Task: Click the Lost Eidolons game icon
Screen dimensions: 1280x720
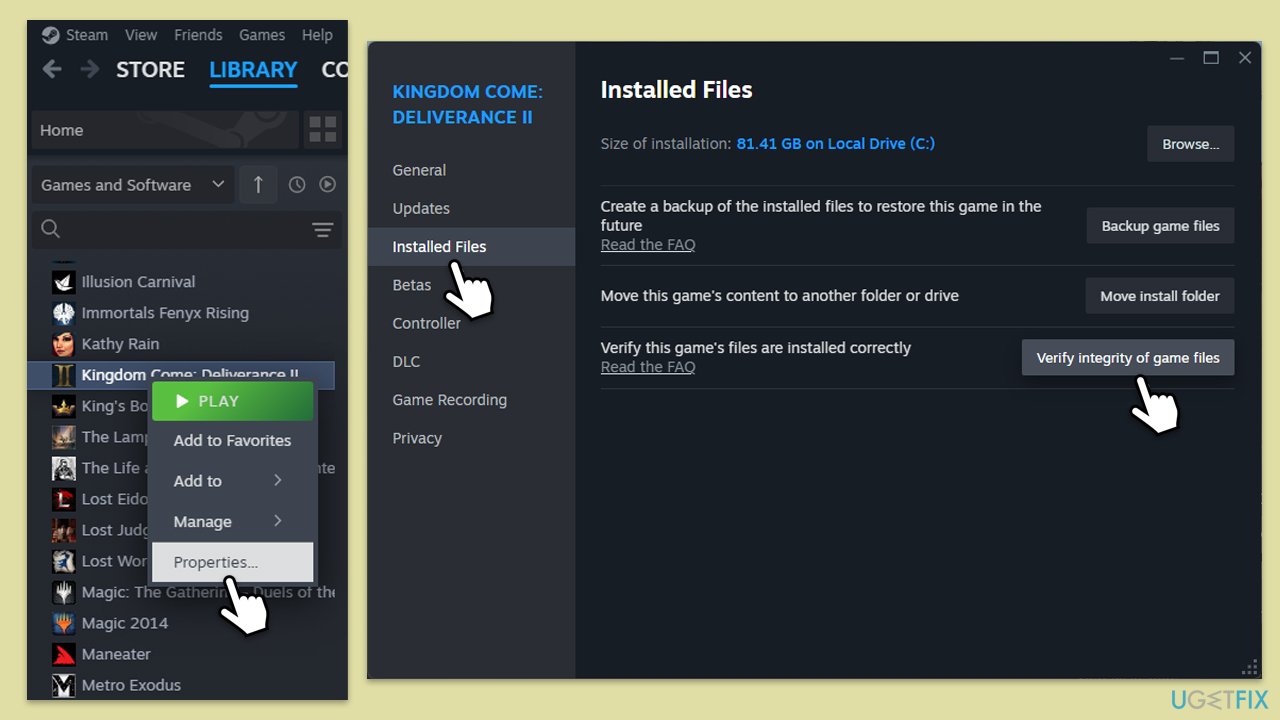Action: [64, 499]
